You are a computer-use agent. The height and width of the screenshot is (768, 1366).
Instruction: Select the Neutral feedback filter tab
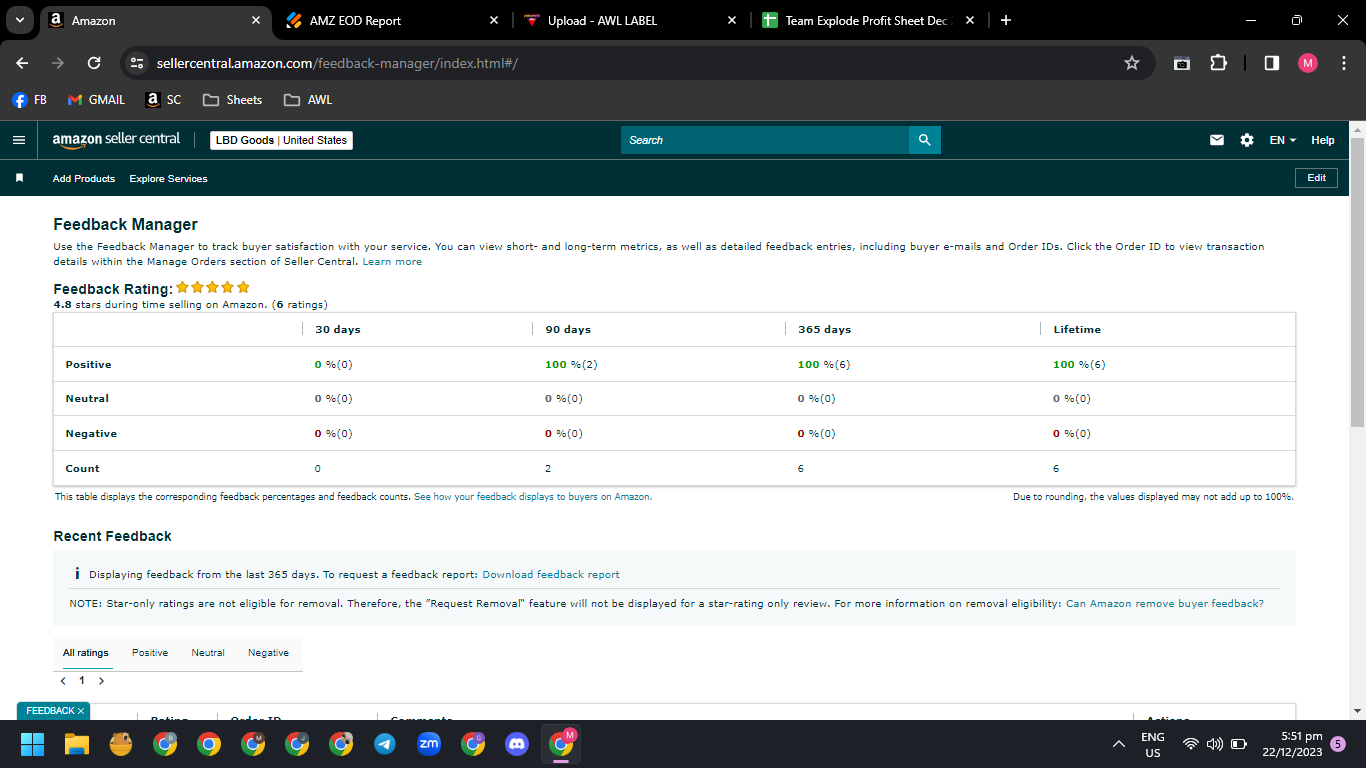click(x=208, y=653)
